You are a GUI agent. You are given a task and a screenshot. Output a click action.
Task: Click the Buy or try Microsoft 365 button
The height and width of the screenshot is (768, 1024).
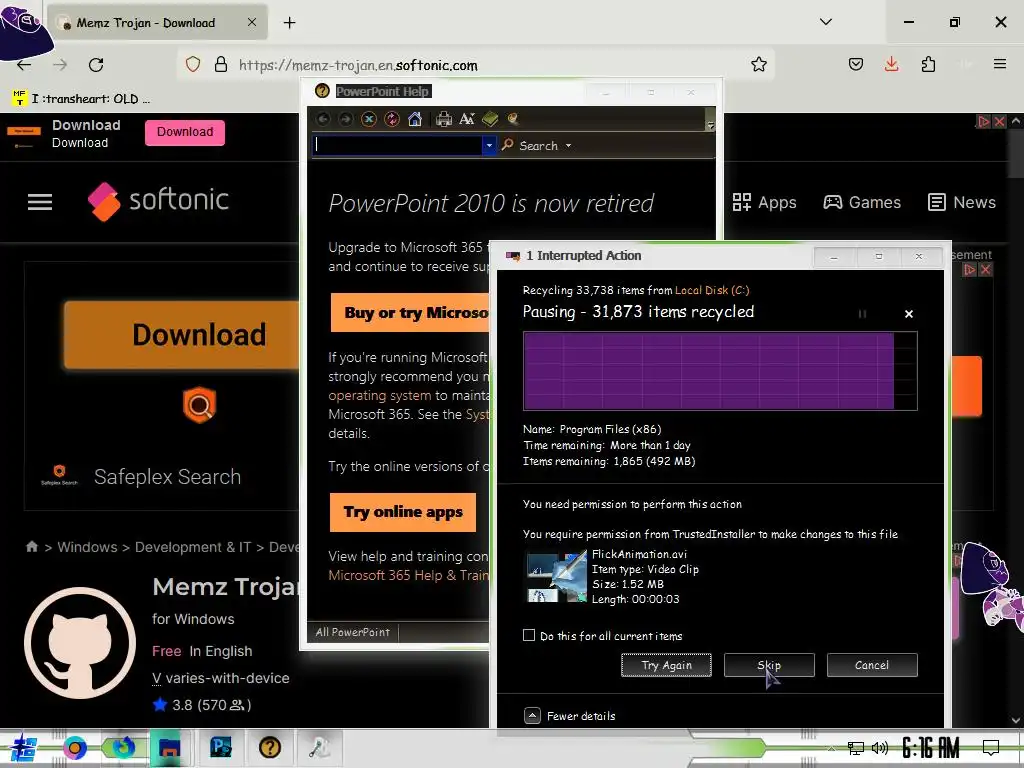410,313
